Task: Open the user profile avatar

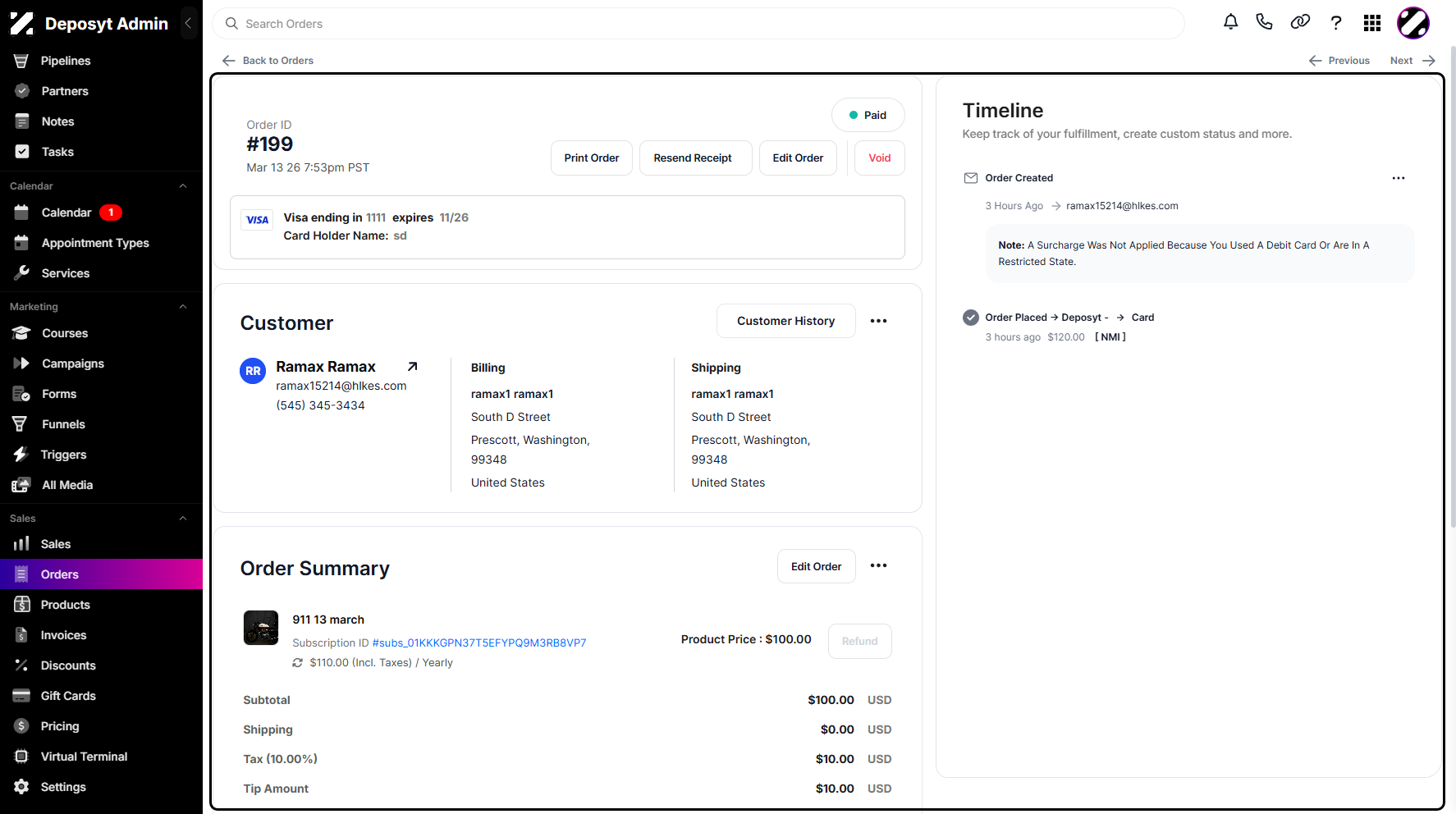Action: point(1413,23)
